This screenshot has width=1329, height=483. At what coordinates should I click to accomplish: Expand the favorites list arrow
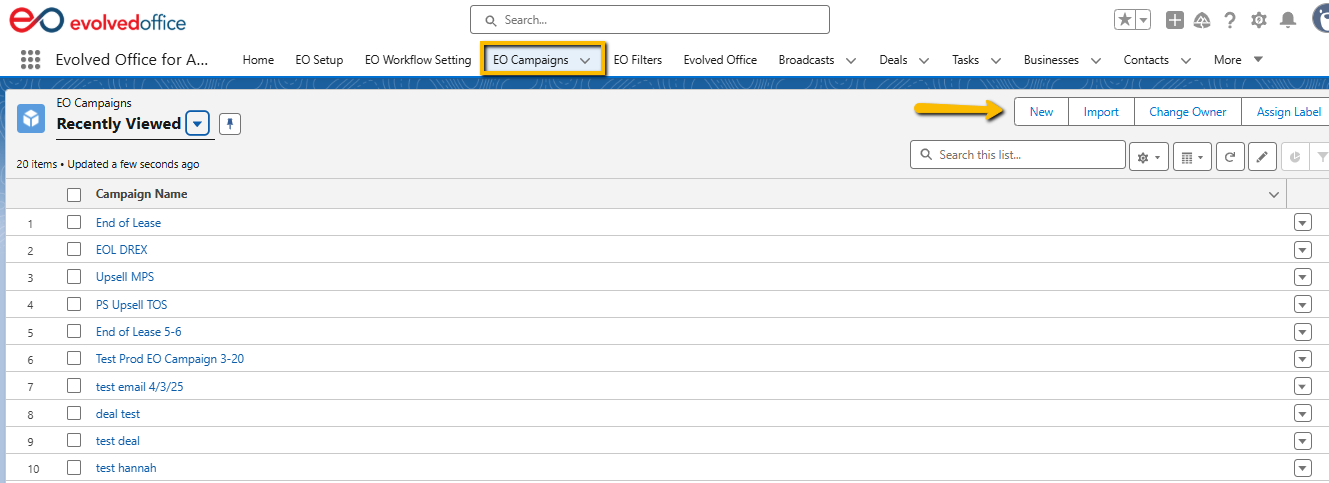[1143, 20]
